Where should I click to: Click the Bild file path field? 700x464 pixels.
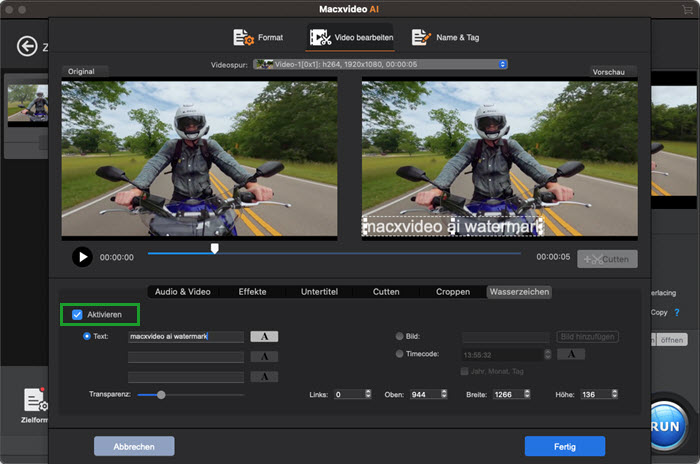[506, 337]
